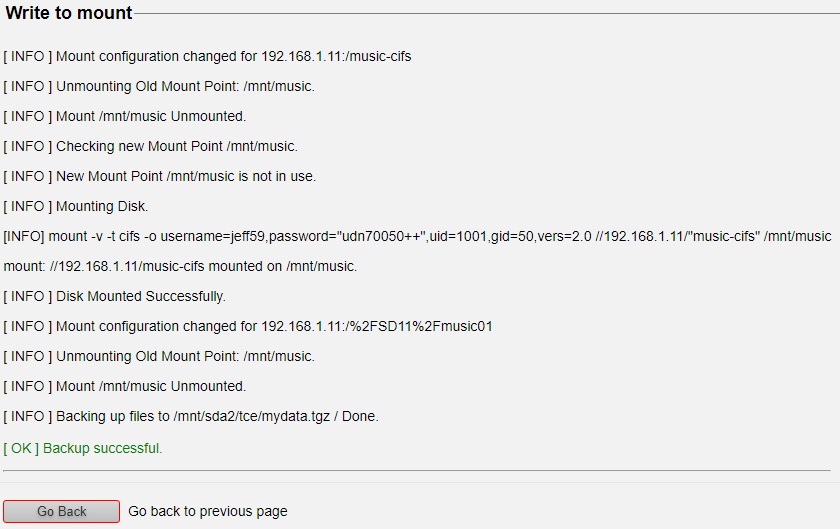
Task: Click the horizontal divider below the log
Action: [x=417, y=471]
